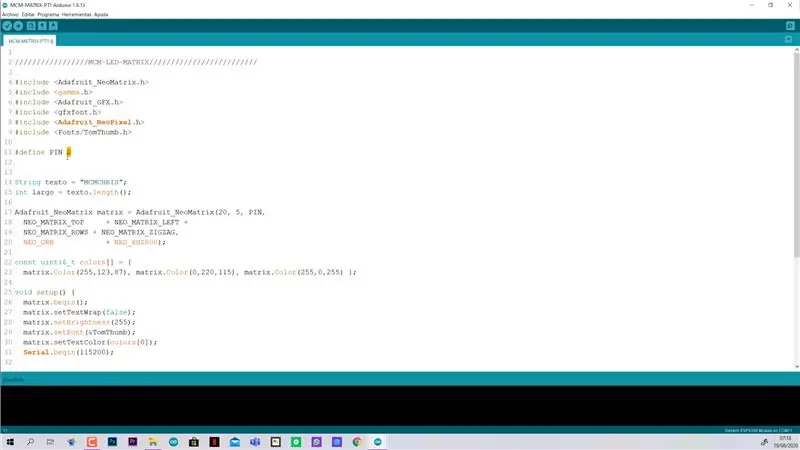Click Serial.begin(115200) on line 31
This screenshot has height=450, width=800.
click(68, 353)
